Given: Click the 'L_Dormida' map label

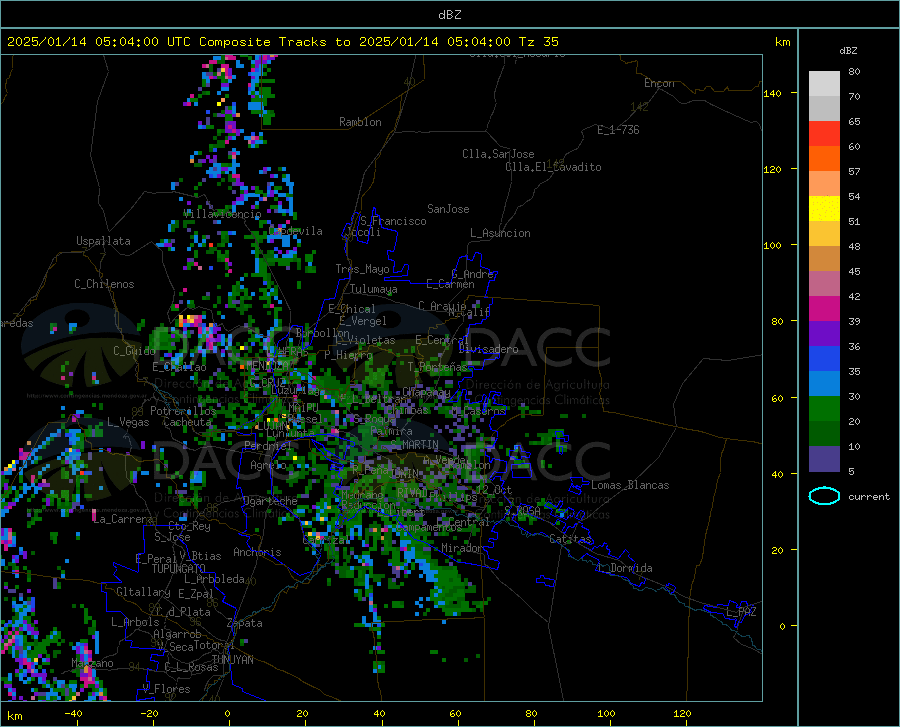Looking at the screenshot, I should tap(624, 568).
